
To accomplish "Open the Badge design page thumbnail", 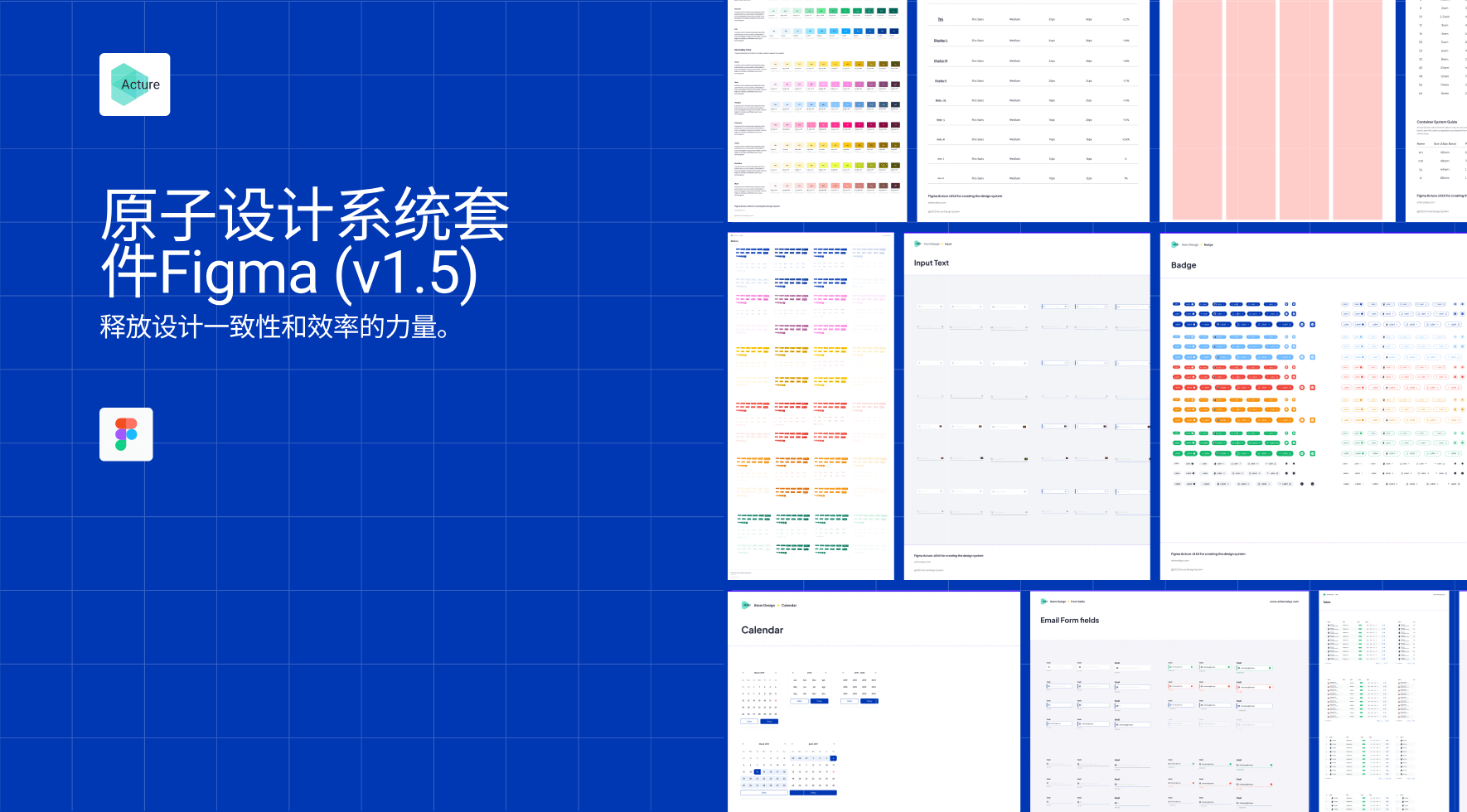I will (x=1314, y=407).
